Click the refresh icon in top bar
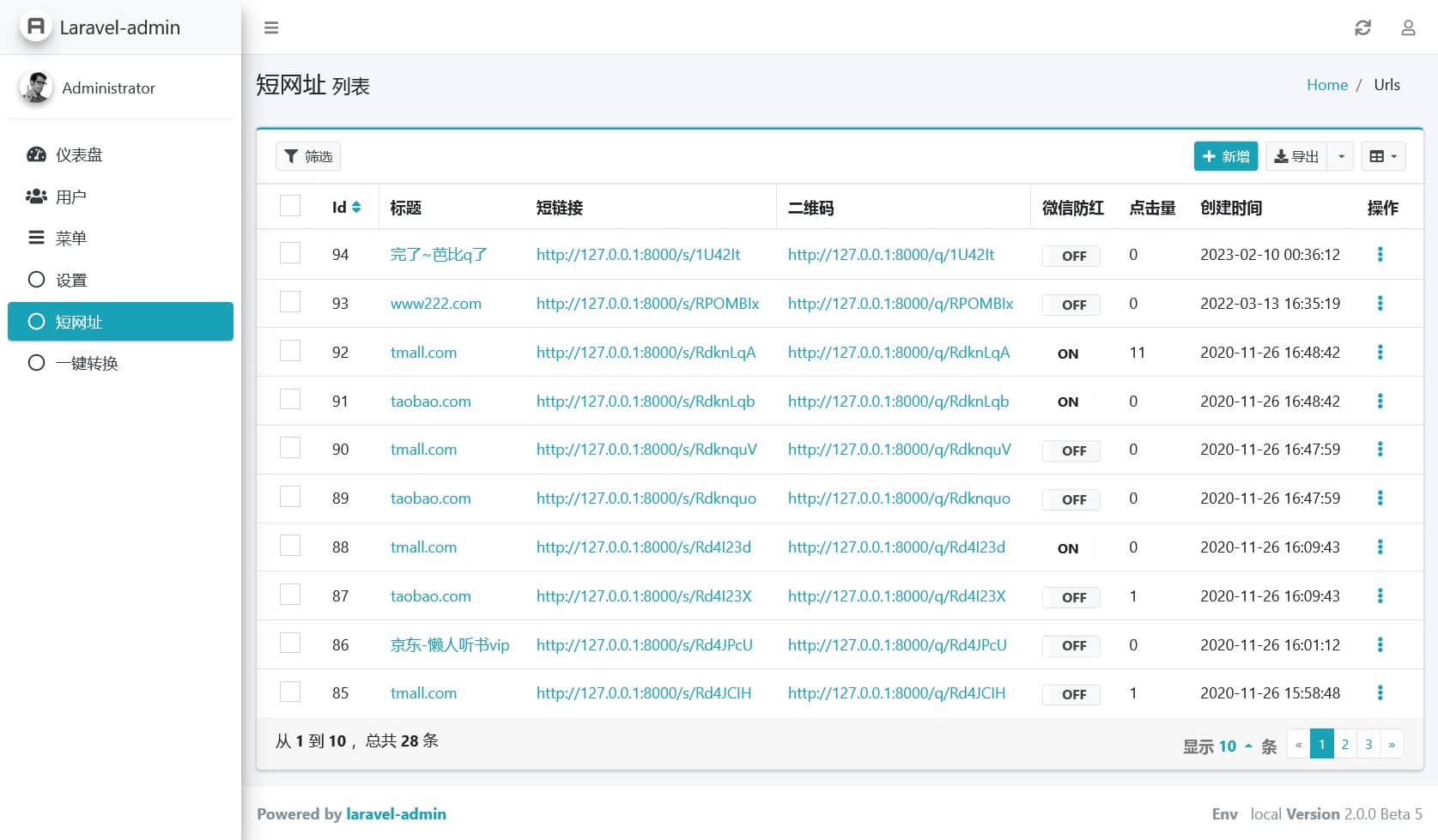Image resolution: width=1438 pixels, height=840 pixels. (1362, 27)
